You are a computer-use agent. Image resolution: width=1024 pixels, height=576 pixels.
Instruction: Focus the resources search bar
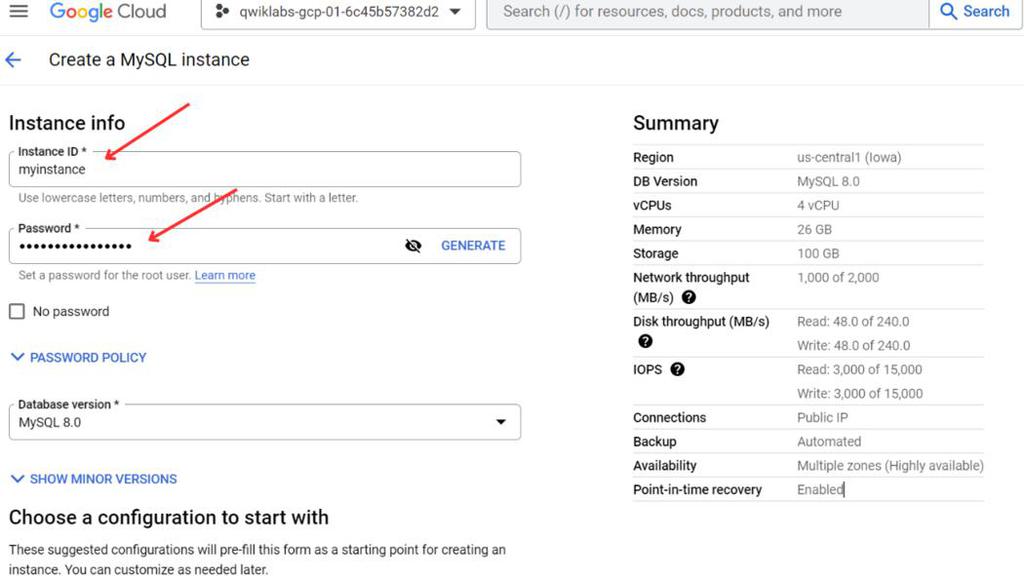click(x=706, y=12)
